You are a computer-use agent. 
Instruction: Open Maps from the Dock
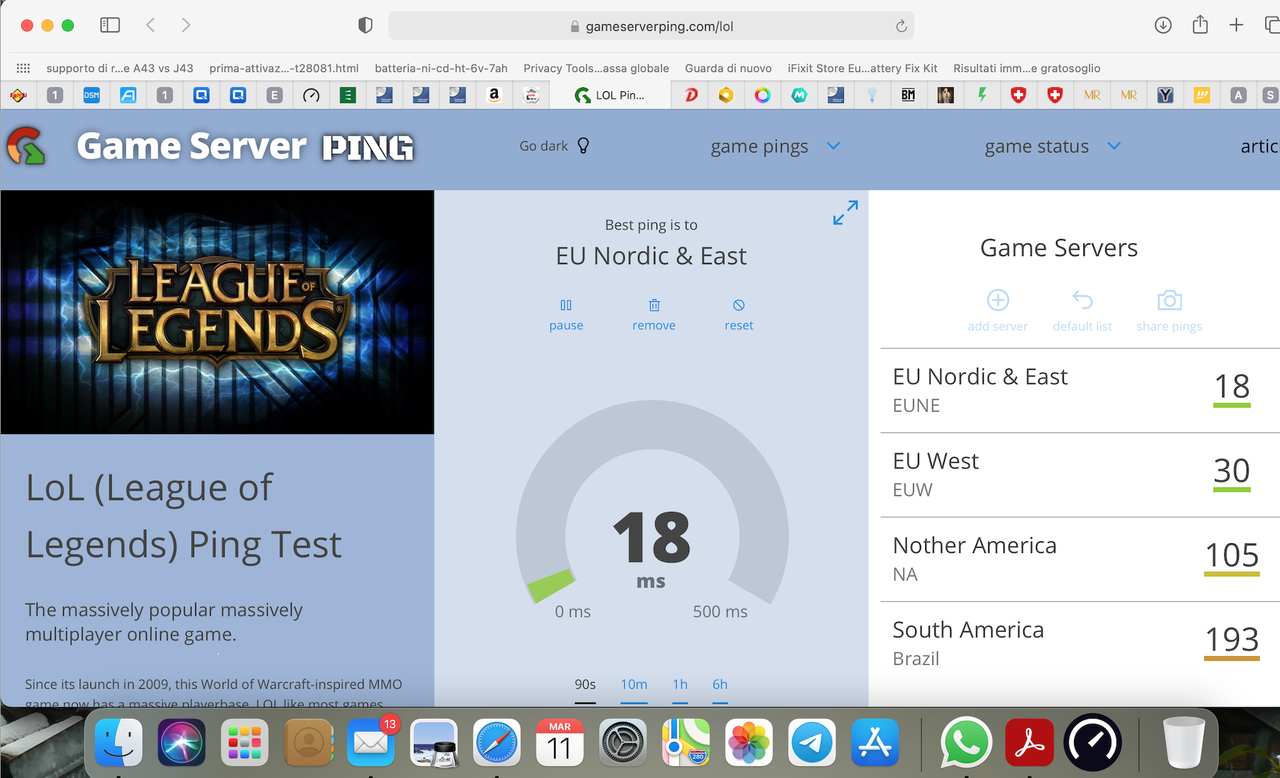686,744
